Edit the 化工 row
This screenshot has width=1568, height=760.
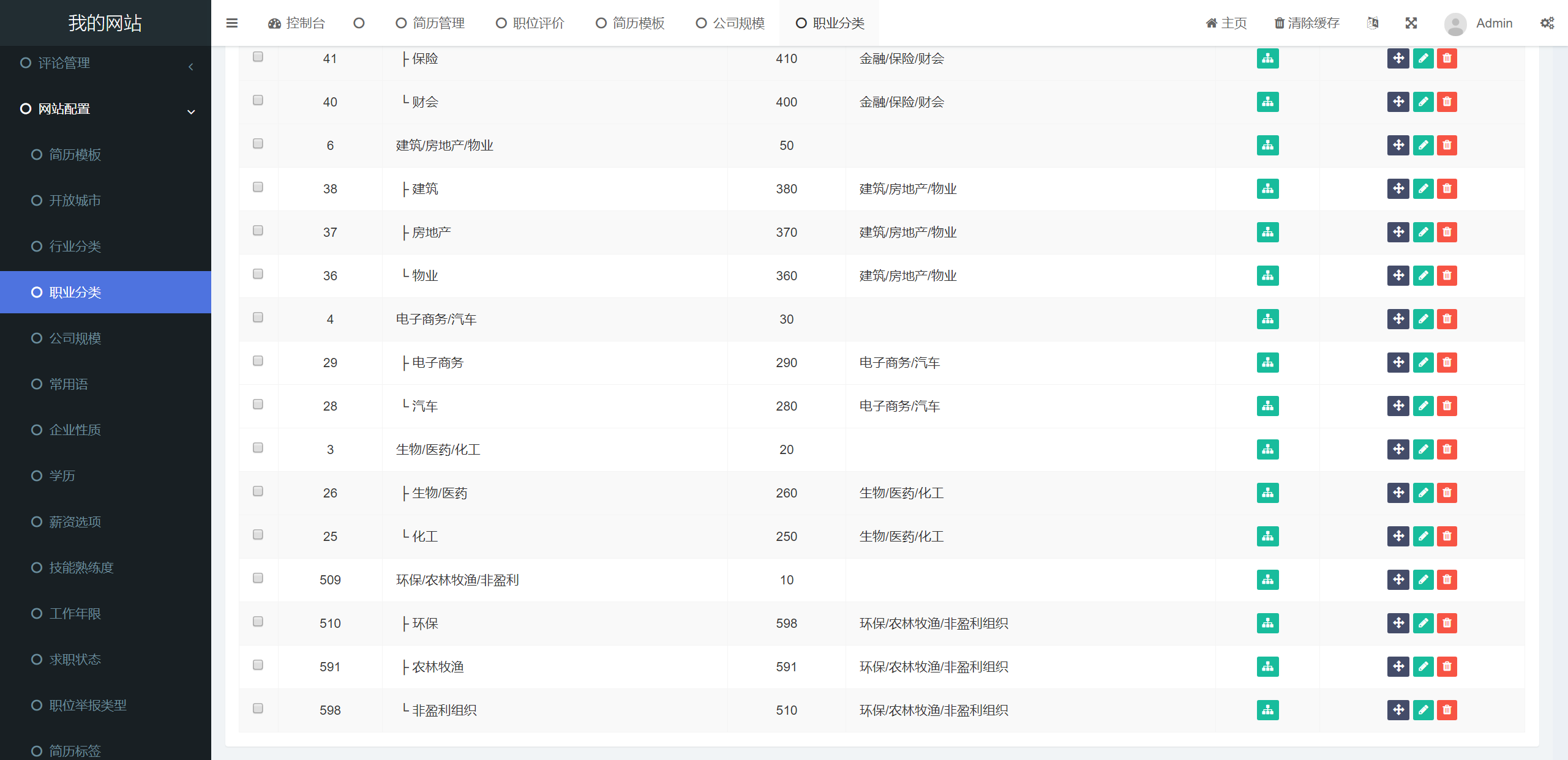click(x=1423, y=537)
